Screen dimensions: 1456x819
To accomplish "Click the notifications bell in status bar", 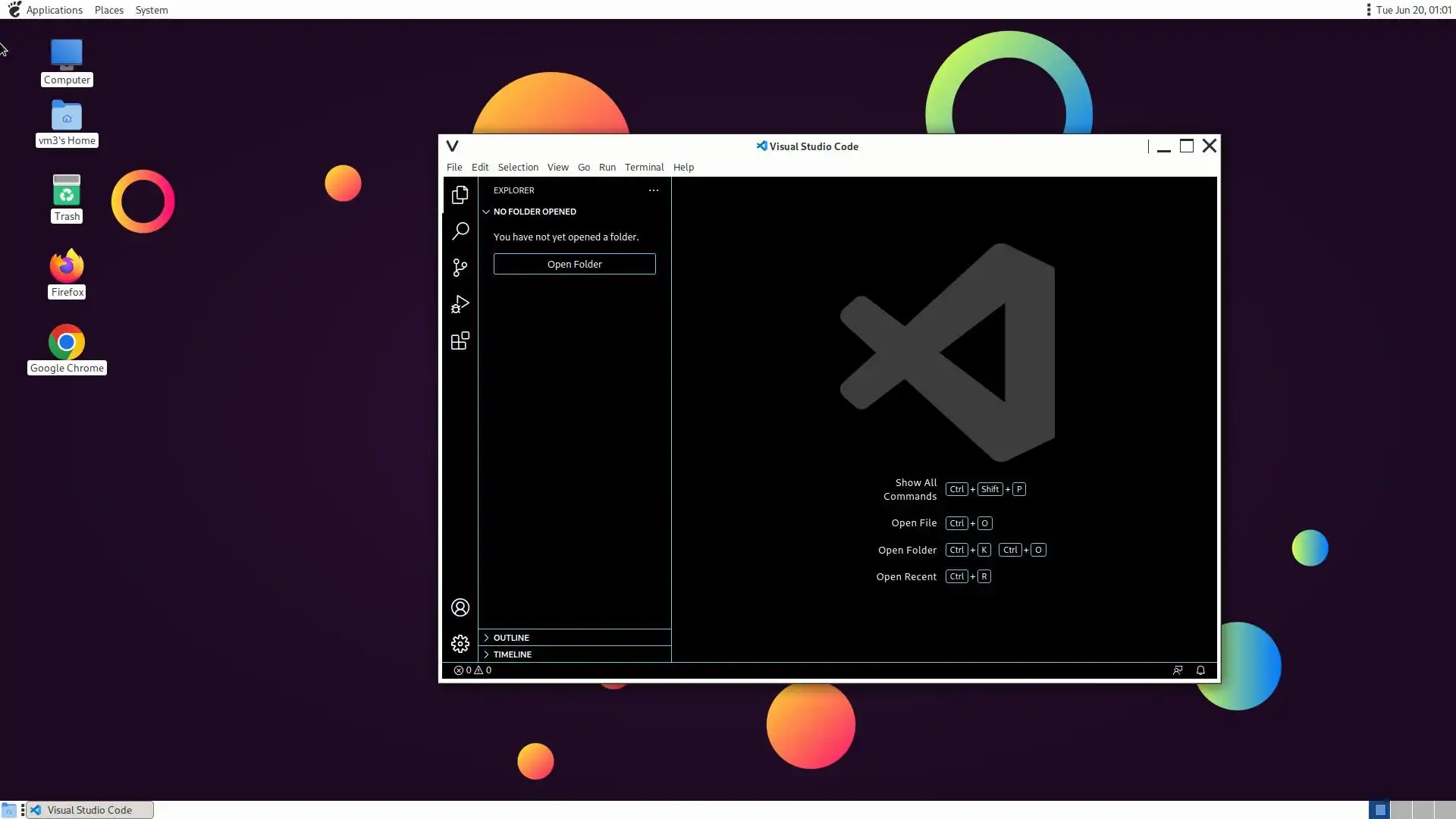I will pyautogui.click(x=1200, y=670).
